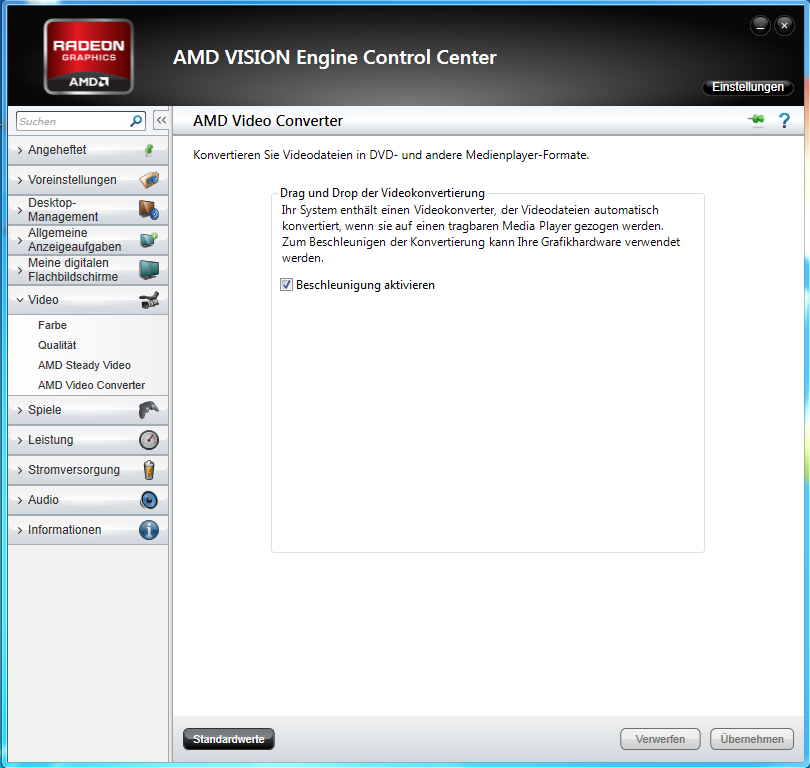Click the Radeon Graphics AMD logo

[89, 57]
